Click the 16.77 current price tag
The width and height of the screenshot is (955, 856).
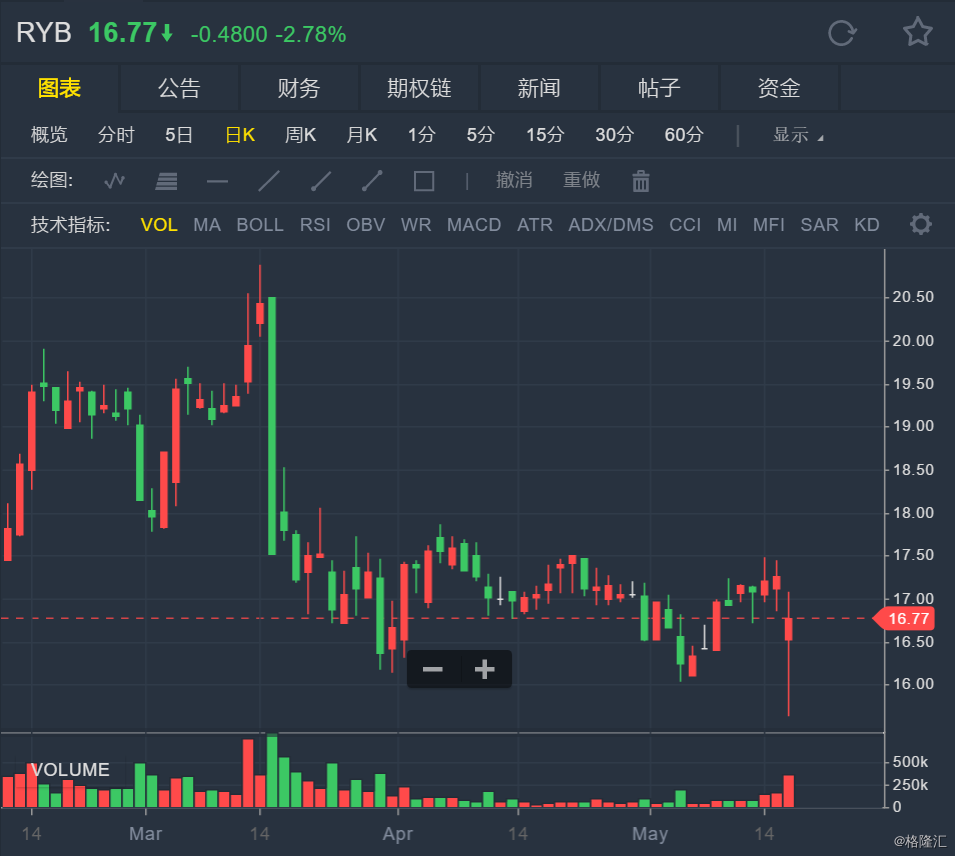904,618
